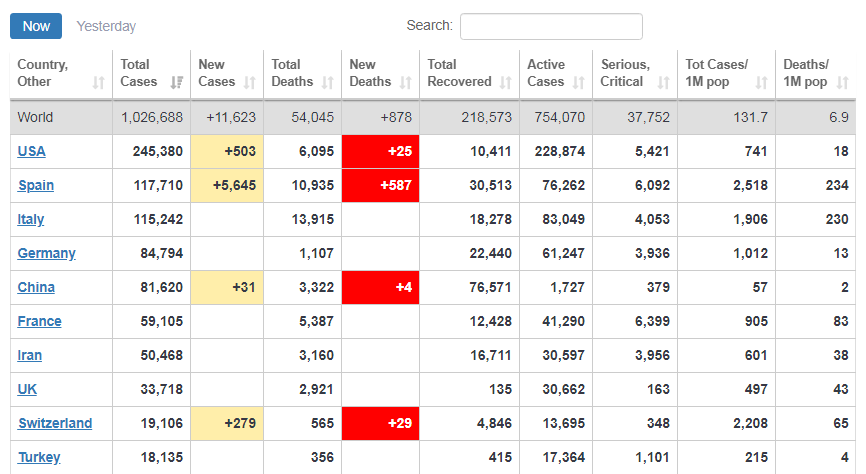The height and width of the screenshot is (474, 866).
Task: Follow the Italy link
Action: pyautogui.click(x=31, y=219)
